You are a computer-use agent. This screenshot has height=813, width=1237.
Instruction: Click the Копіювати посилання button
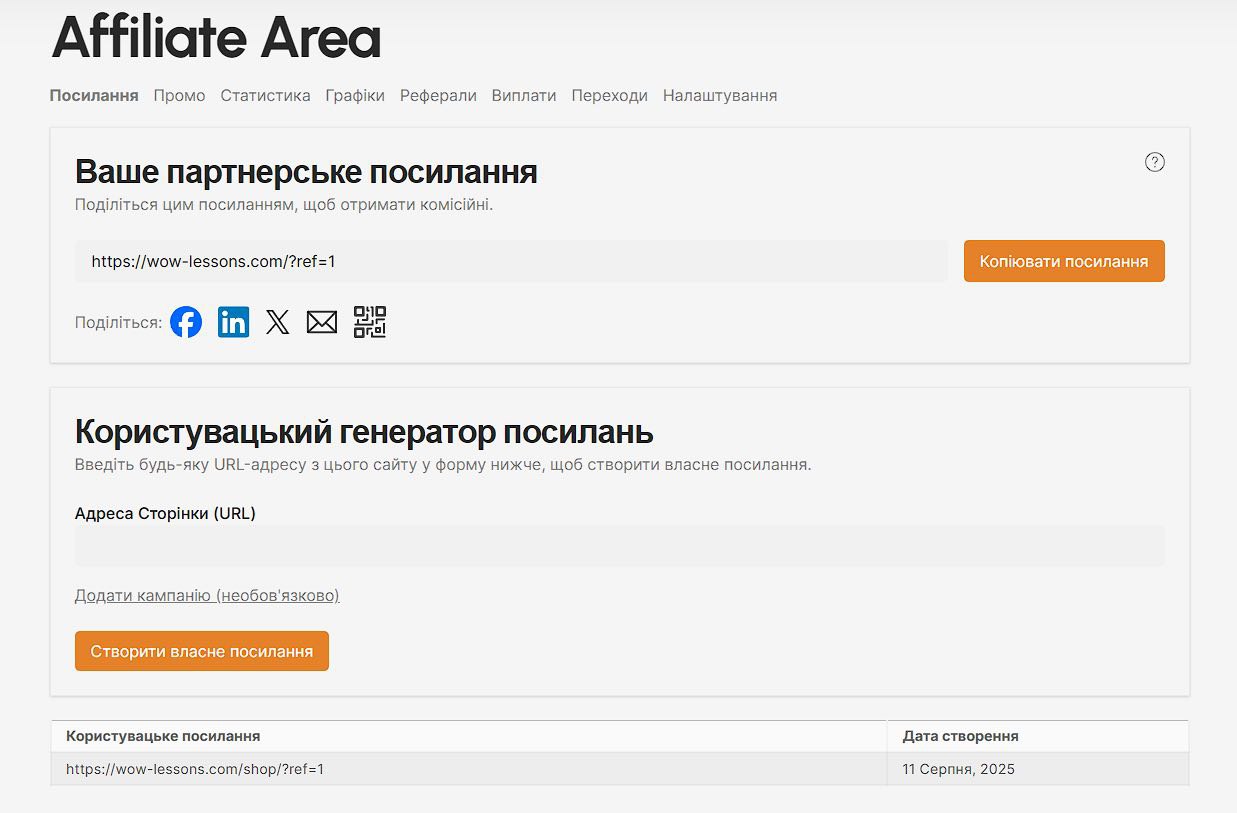(x=1064, y=261)
